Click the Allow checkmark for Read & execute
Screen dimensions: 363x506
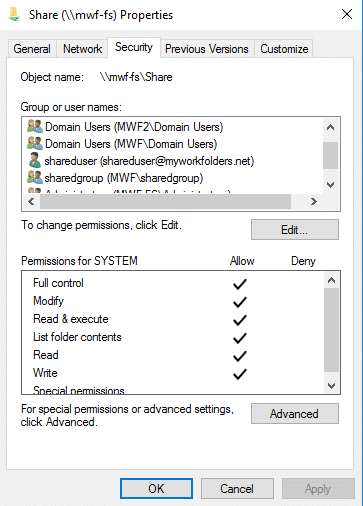(240, 320)
